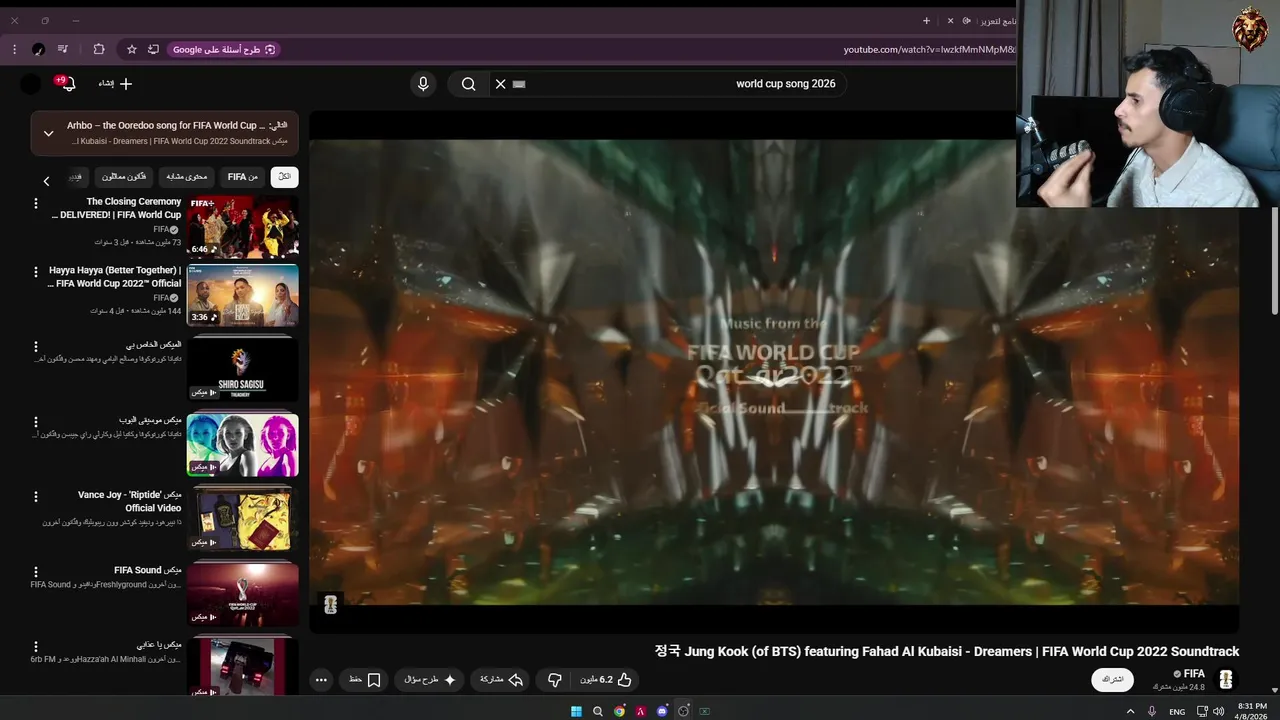1280x720 pixels.
Task: Like the video (6.2 million)
Action: [x=607, y=680]
